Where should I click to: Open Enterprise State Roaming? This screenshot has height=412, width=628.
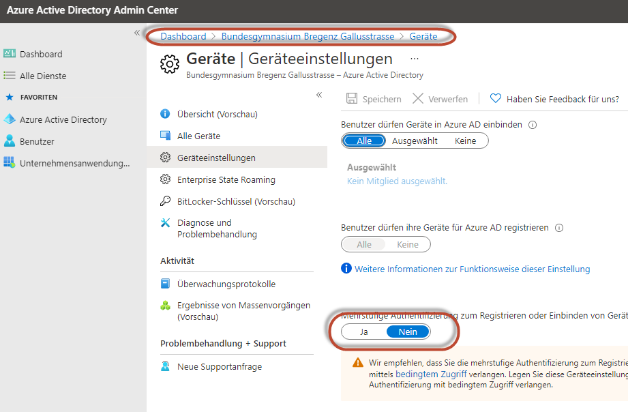point(226,180)
